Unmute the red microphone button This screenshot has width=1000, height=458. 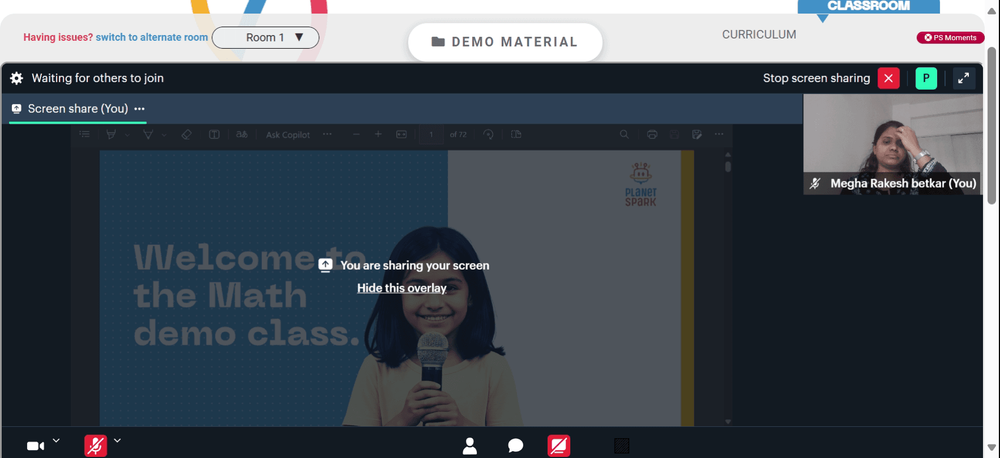click(x=96, y=446)
